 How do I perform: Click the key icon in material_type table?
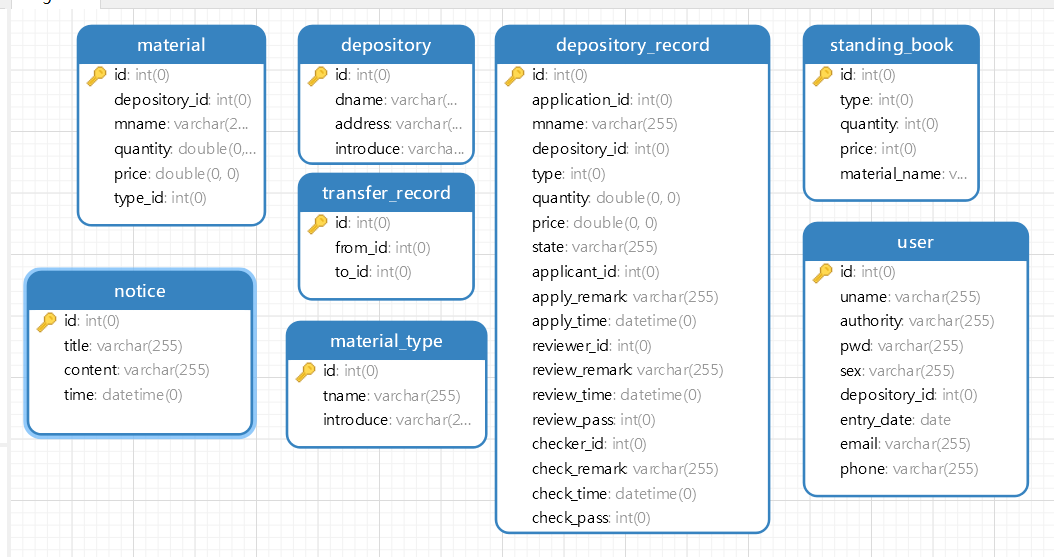coord(305,372)
